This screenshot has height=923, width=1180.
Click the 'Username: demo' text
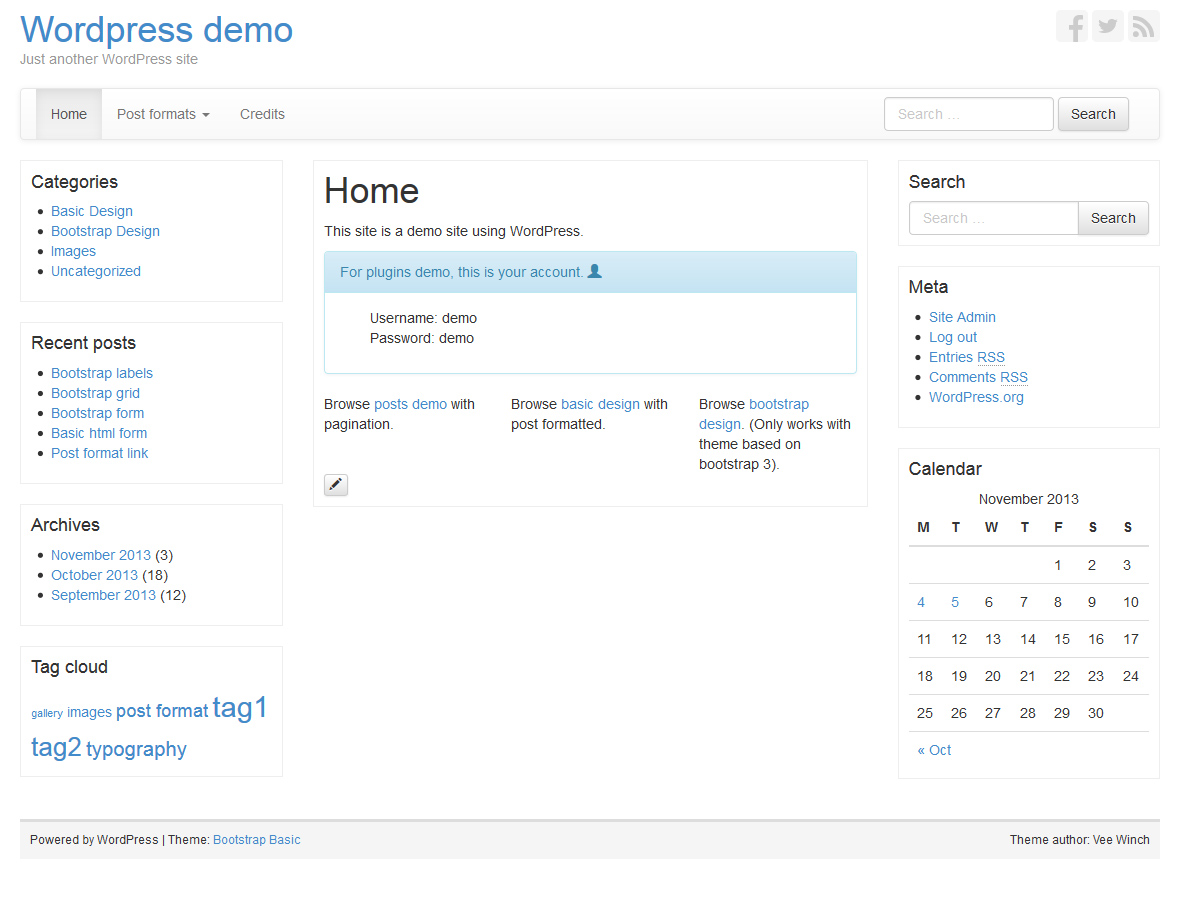423,318
